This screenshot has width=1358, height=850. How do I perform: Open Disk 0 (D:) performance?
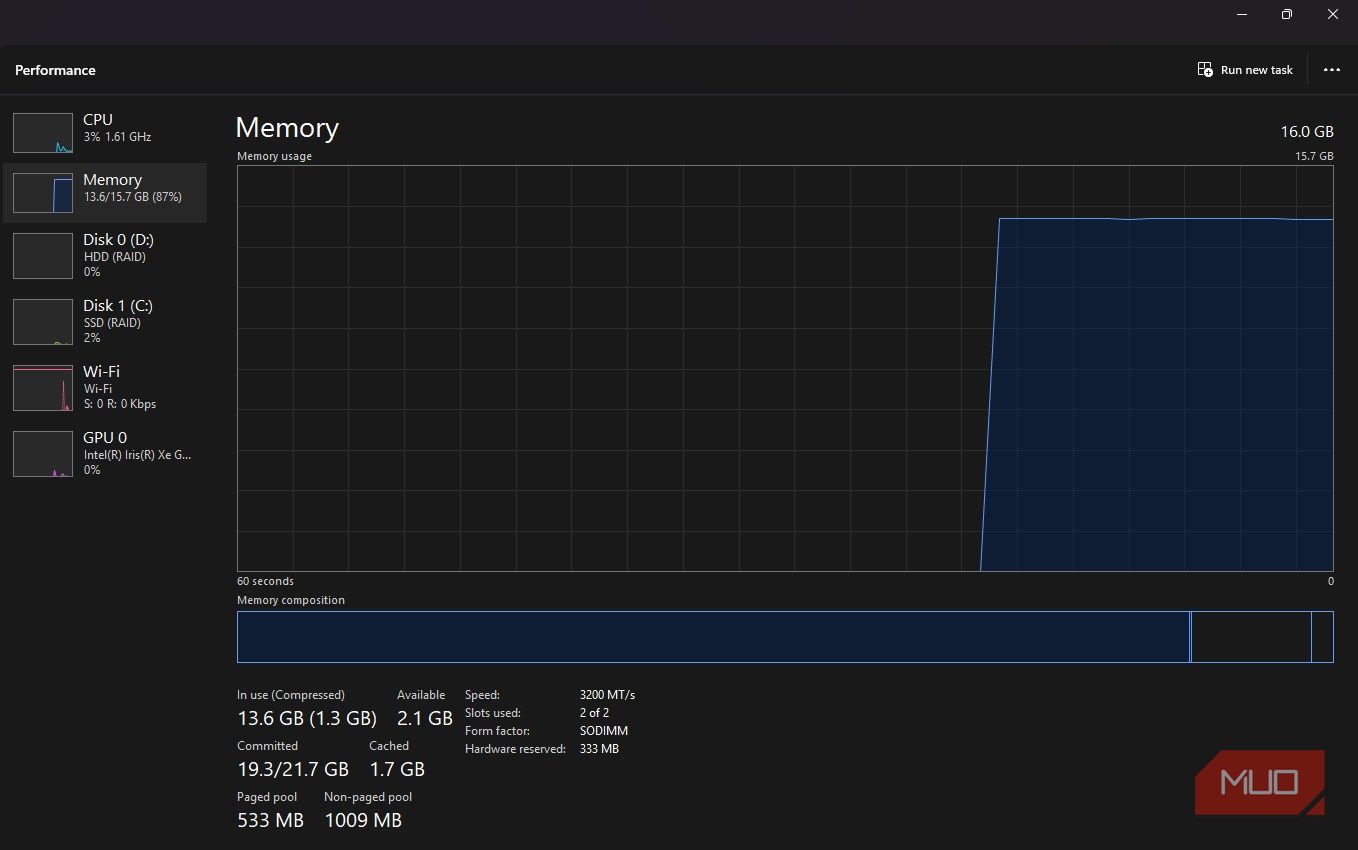click(105, 255)
